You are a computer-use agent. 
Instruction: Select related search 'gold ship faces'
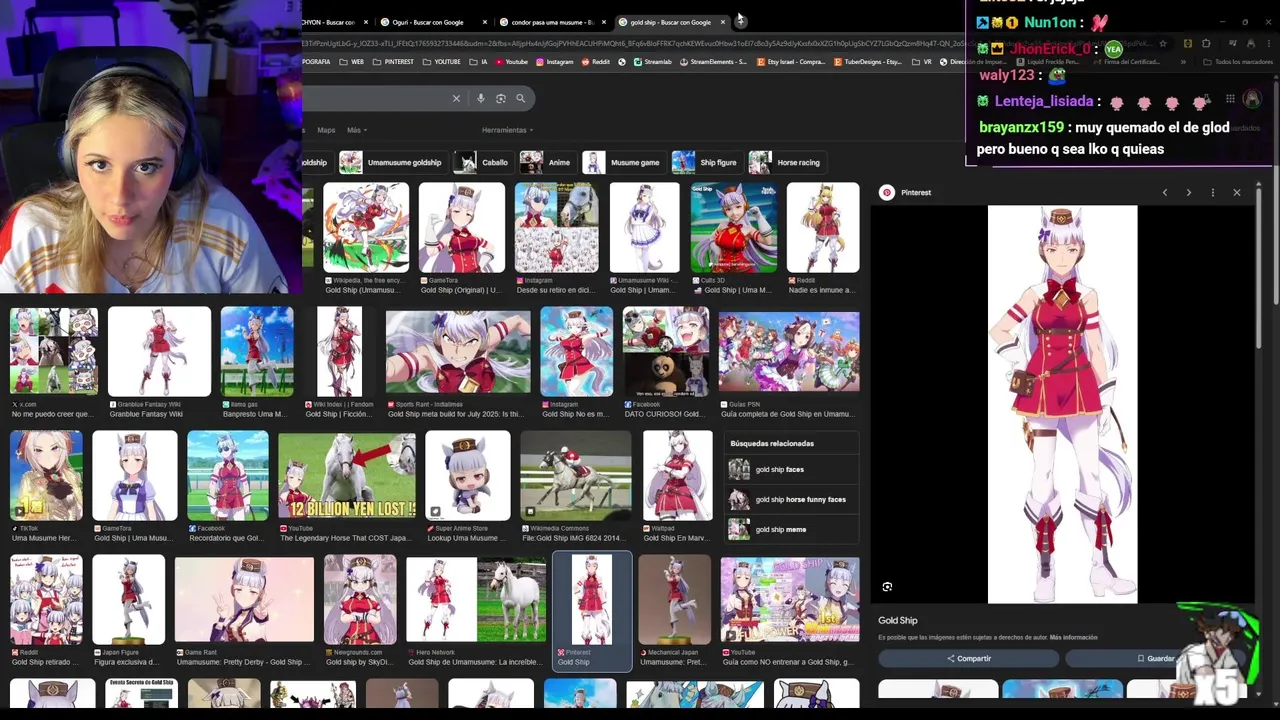click(x=791, y=469)
